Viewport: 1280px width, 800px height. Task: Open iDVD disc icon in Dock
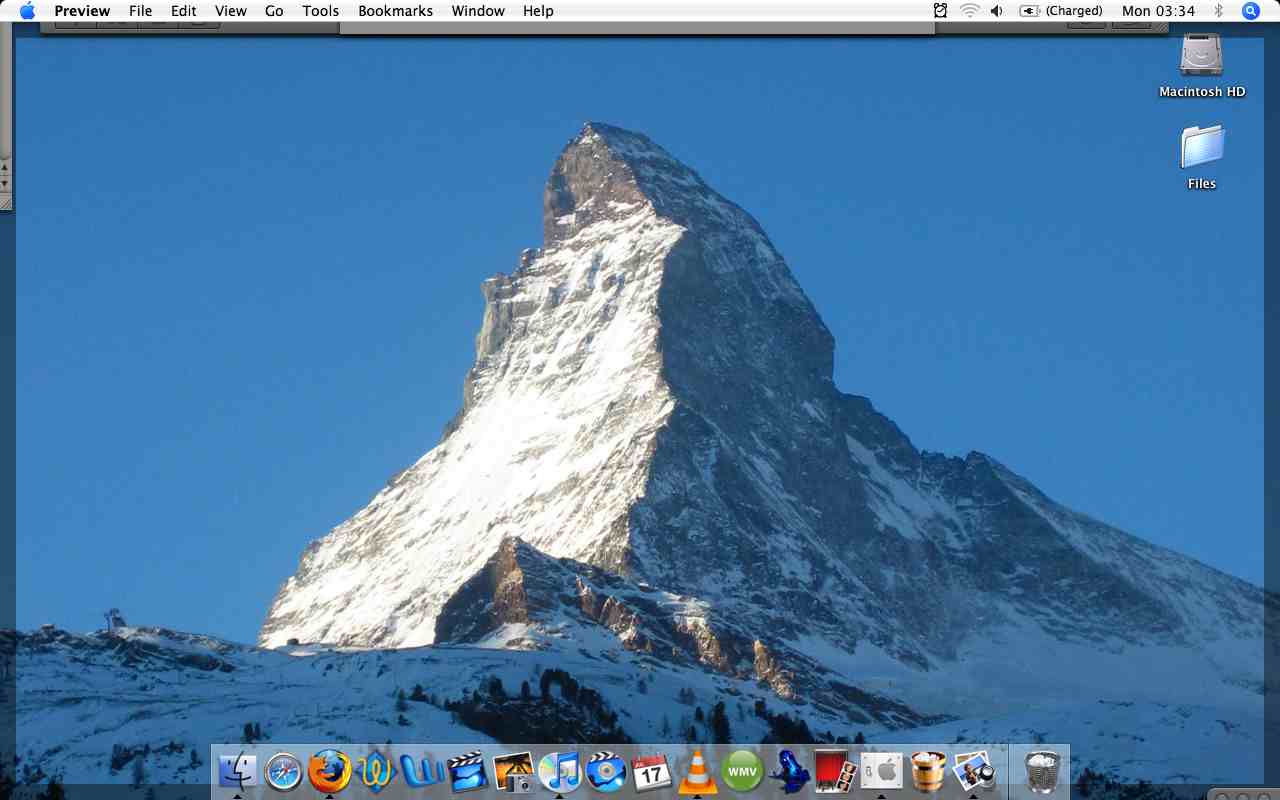(605, 771)
